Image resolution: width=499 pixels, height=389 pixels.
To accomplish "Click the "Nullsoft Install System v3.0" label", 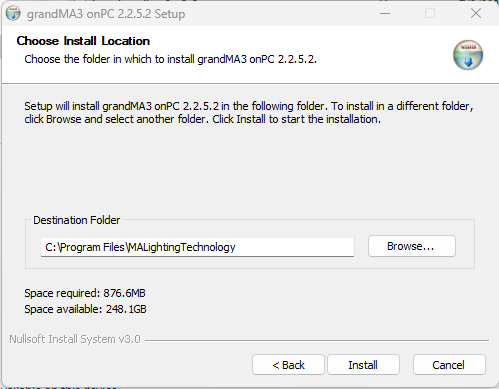I will pos(75,339).
